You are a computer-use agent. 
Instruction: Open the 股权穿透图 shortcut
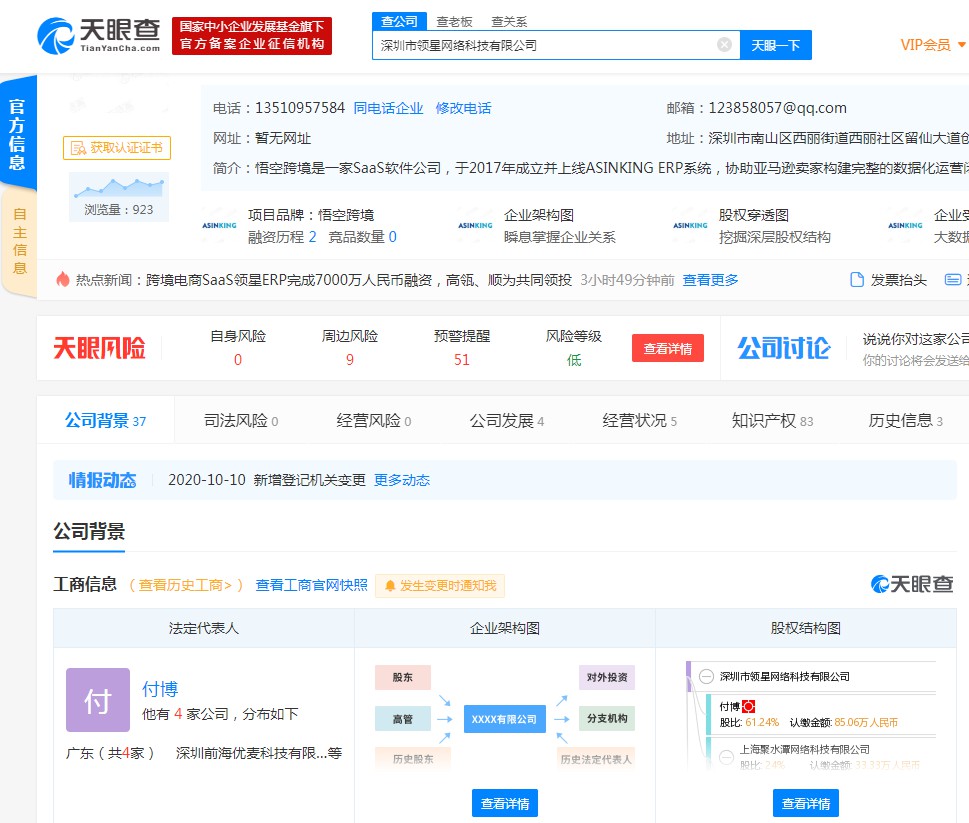tap(753, 215)
